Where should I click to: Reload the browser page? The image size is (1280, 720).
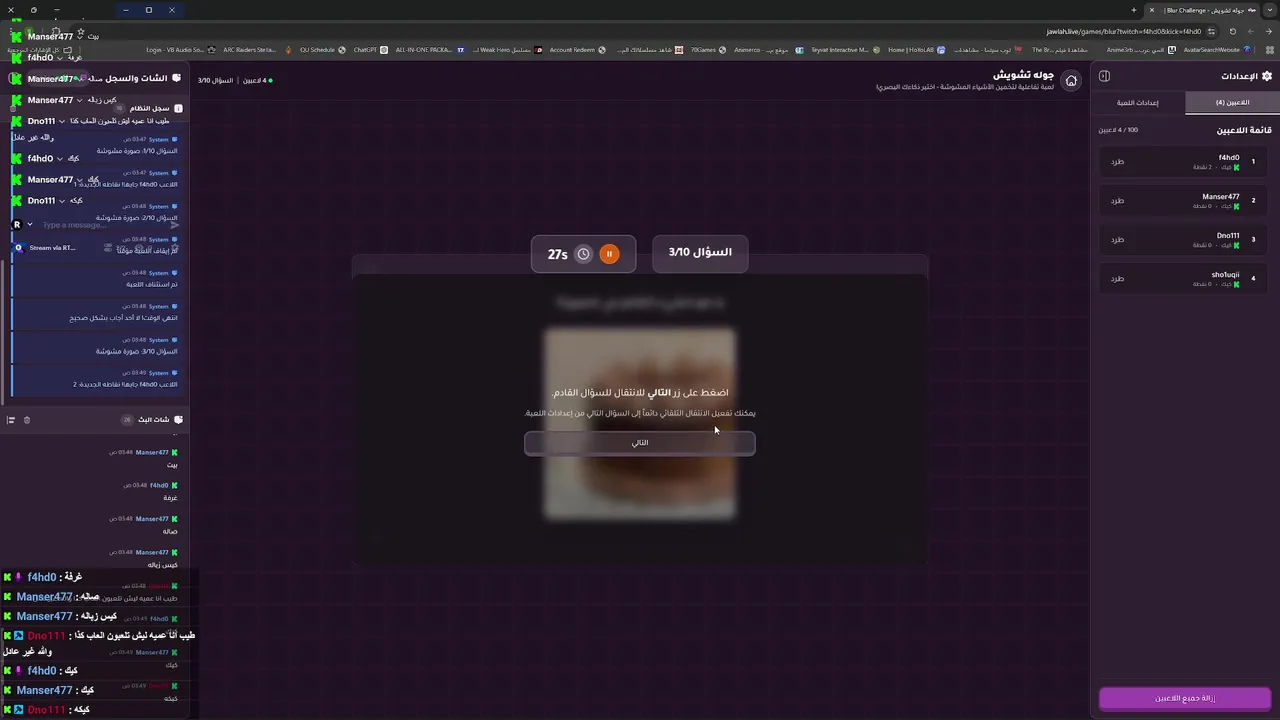point(1232,31)
